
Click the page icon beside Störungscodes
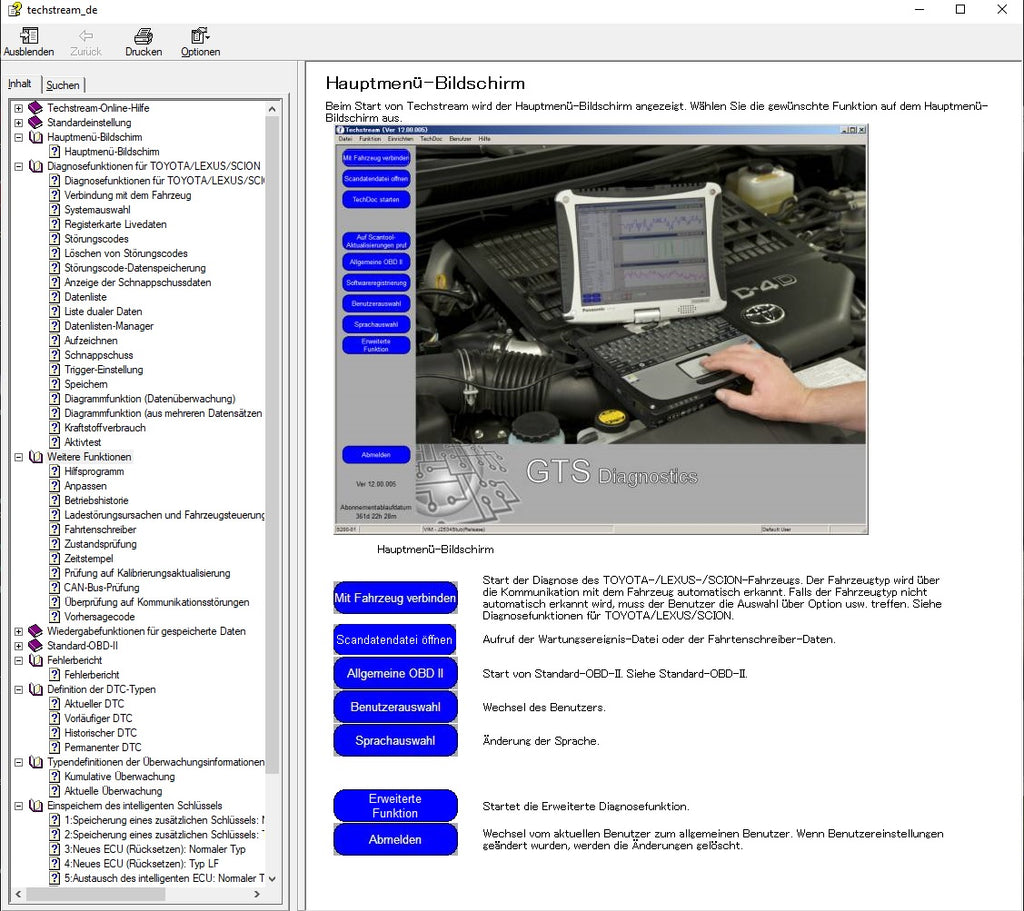point(55,238)
